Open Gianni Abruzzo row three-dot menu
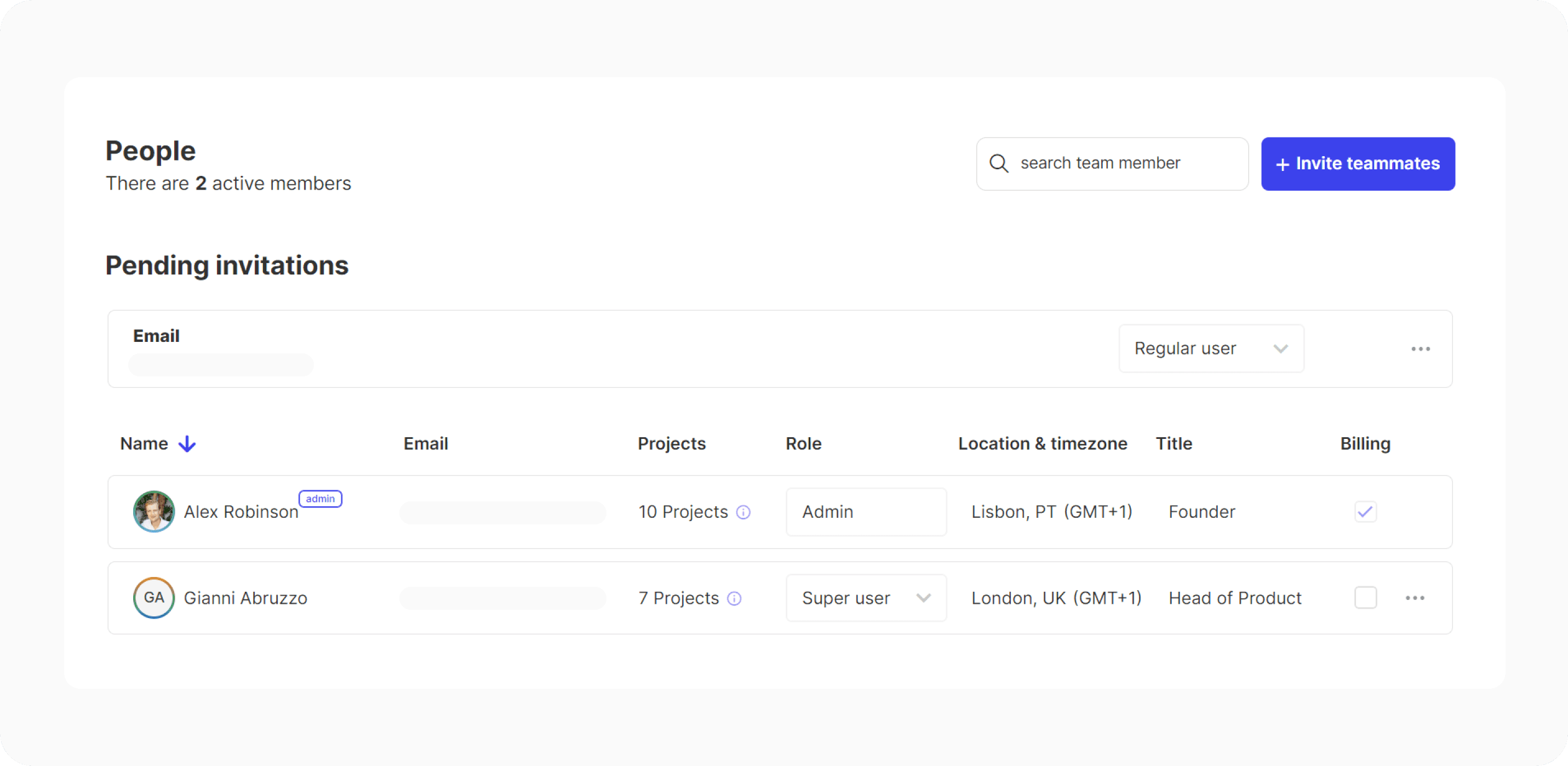The height and width of the screenshot is (766, 1568). tap(1415, 598)
